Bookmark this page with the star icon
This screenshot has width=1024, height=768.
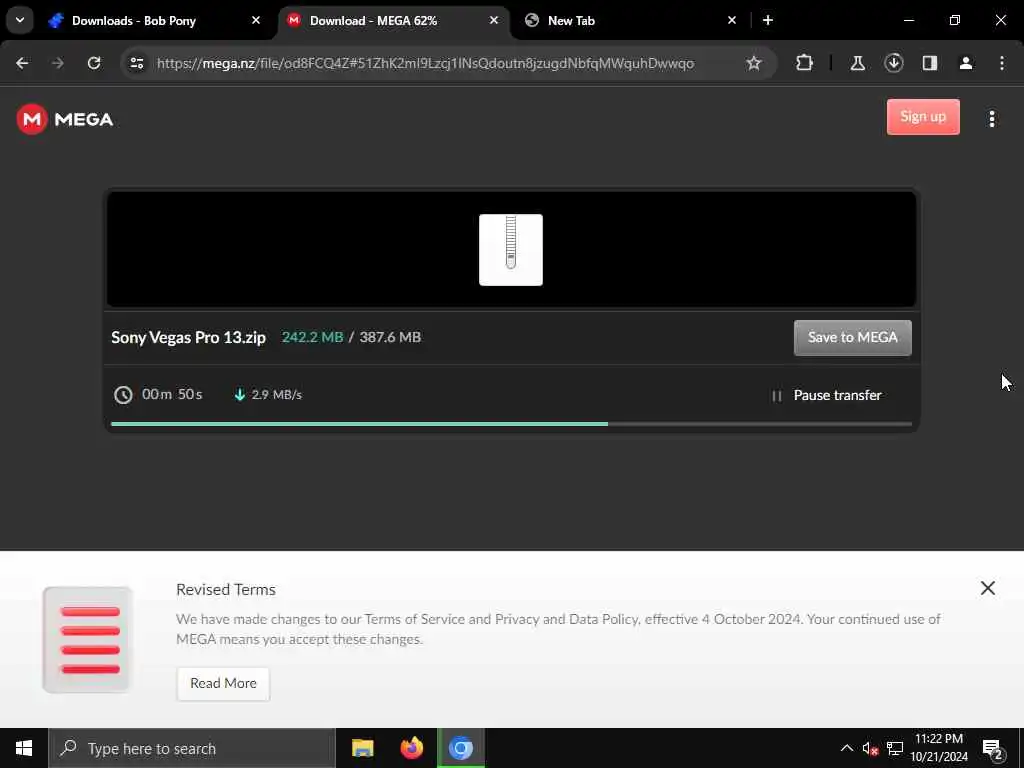(754, 63)
